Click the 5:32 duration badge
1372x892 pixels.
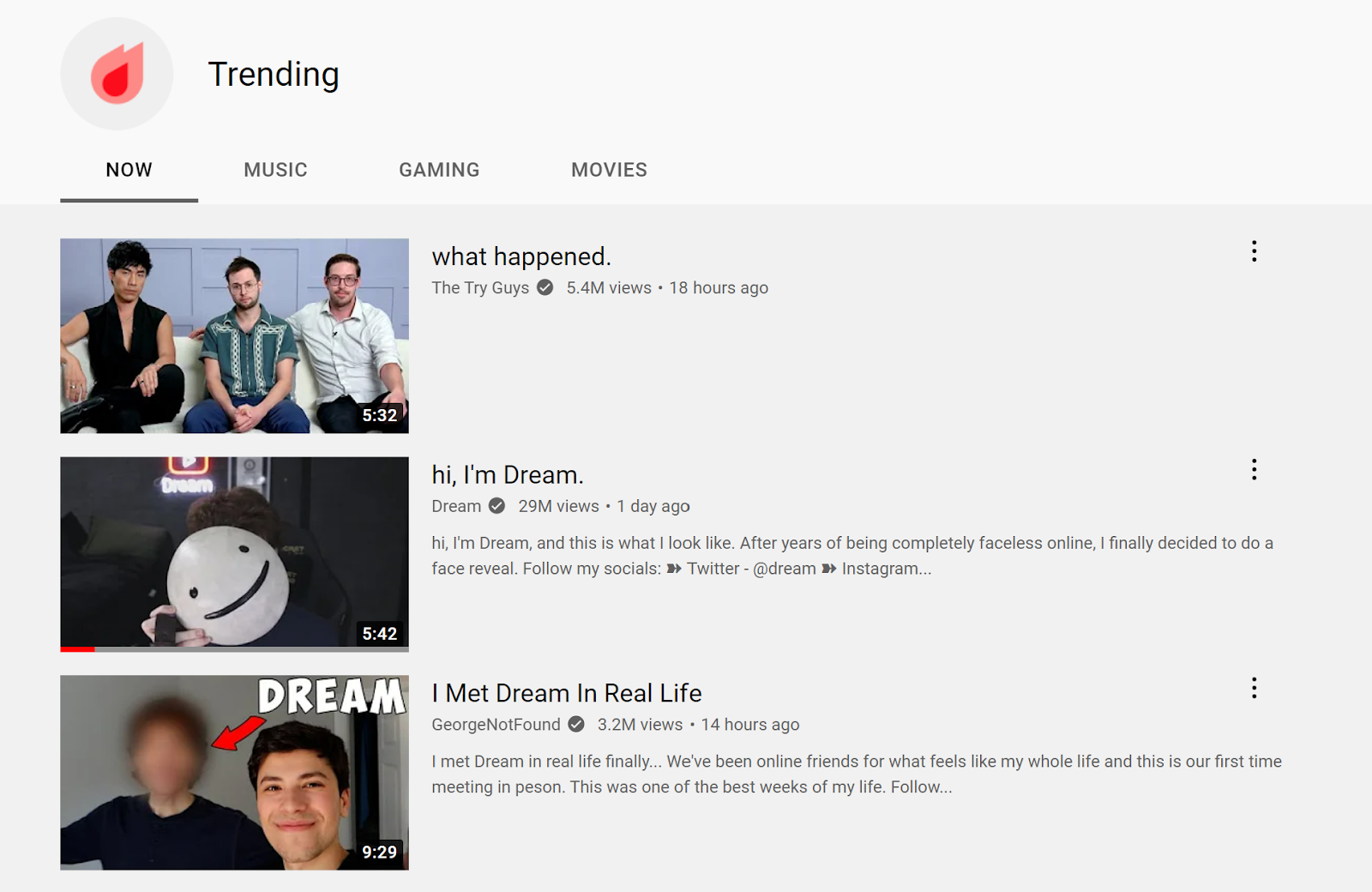(380, 415)
